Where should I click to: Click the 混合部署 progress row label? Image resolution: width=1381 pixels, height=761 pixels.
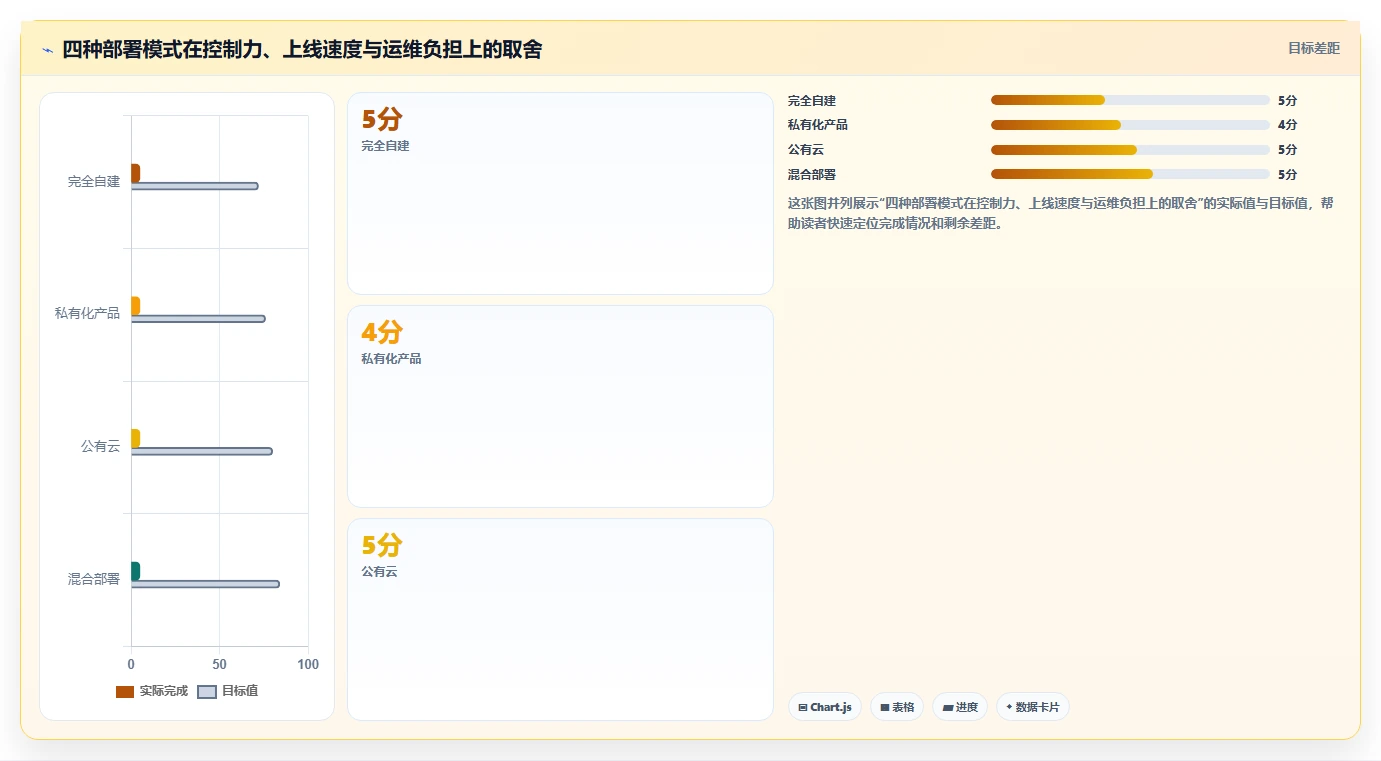click(812, 174)
